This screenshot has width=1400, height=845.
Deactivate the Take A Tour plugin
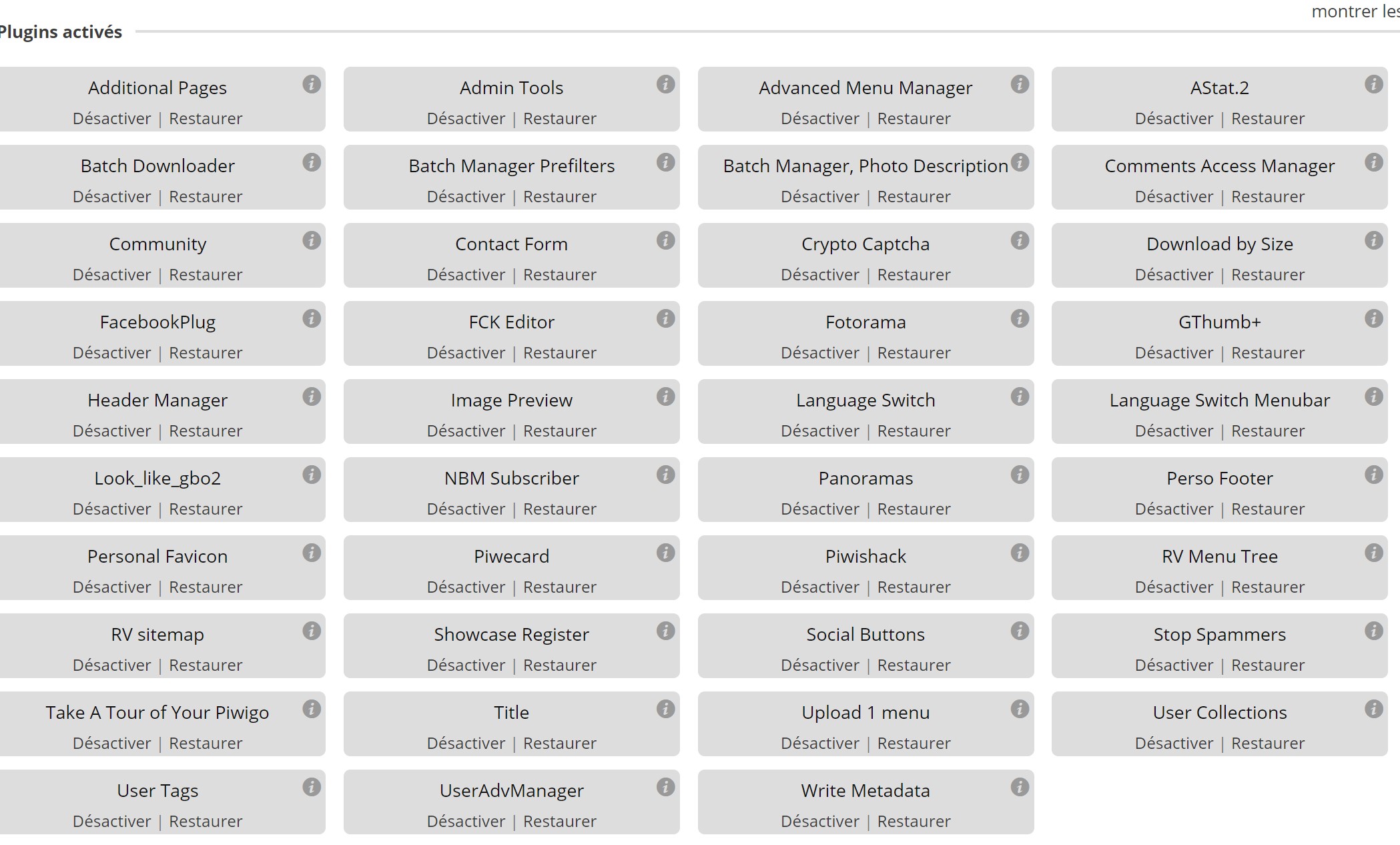[111, 744]
